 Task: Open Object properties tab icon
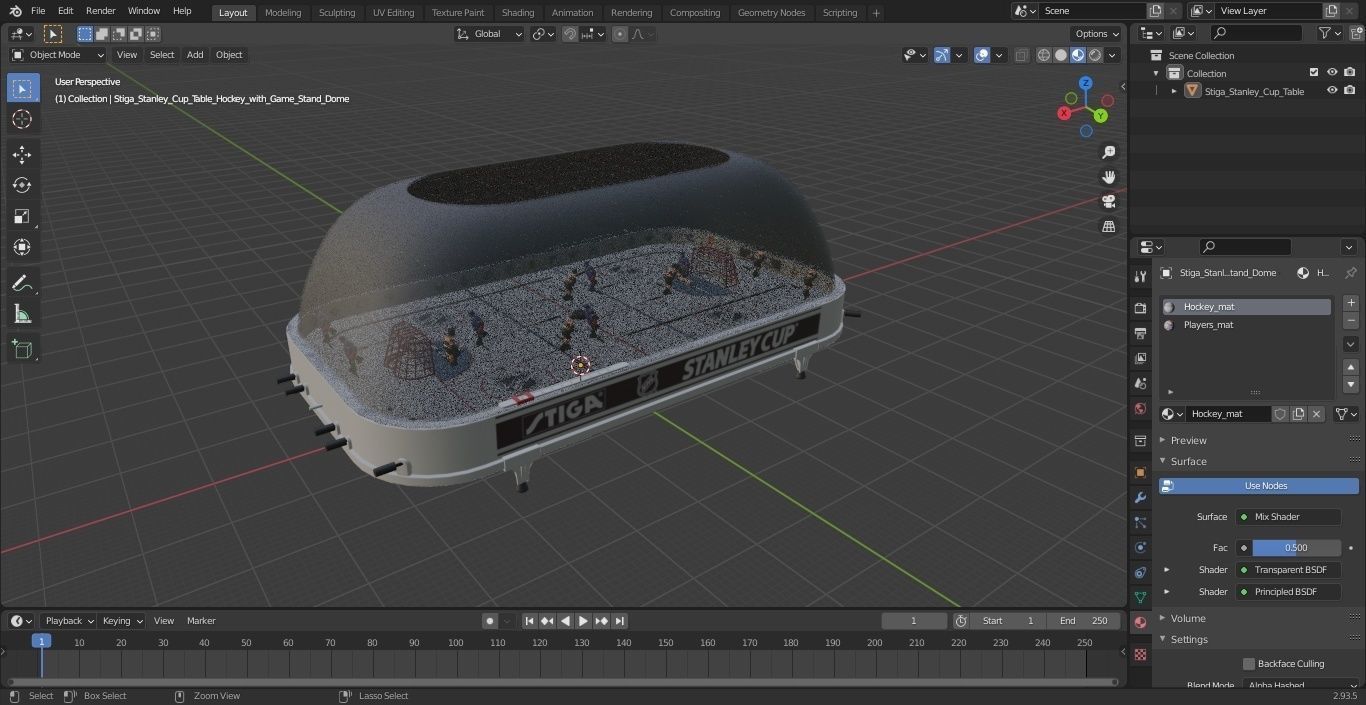(x=1140, y=472)
